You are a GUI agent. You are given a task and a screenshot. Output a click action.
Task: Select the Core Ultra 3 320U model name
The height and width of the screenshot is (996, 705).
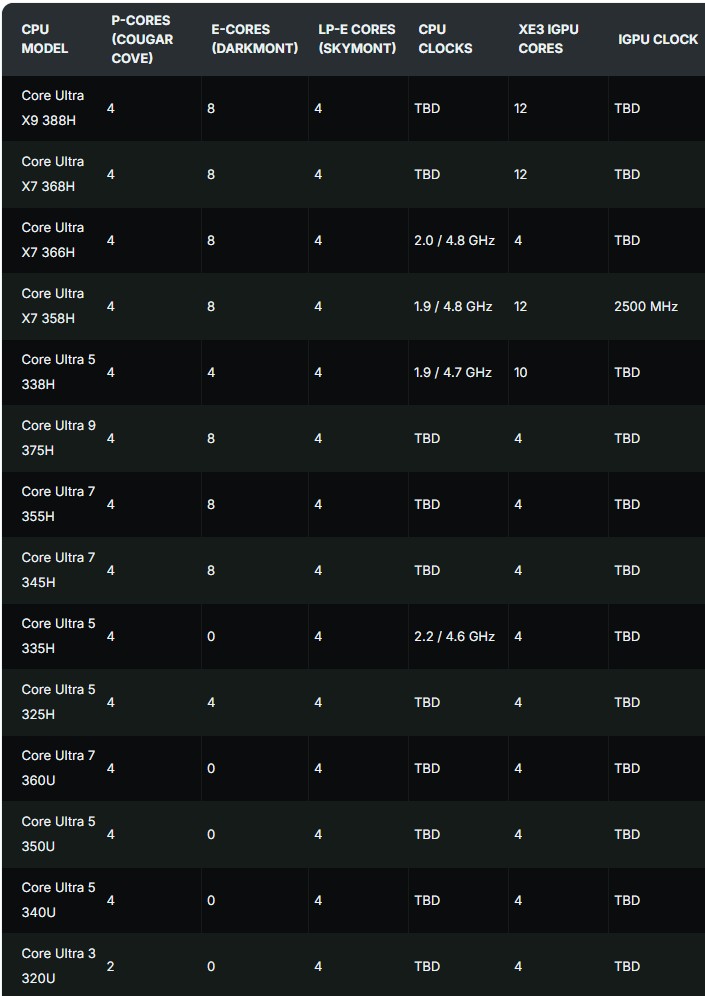[x=58, y=966]
